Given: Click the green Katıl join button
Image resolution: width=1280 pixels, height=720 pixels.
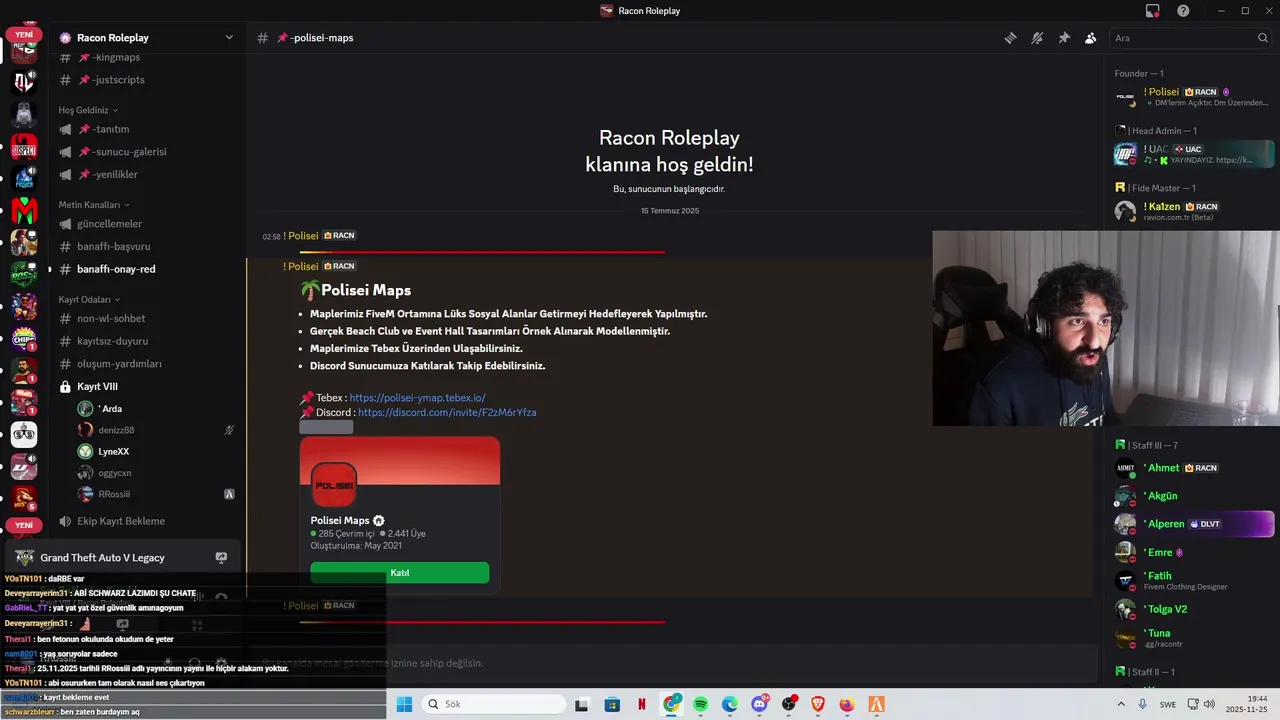Looking at the screenshot, I should tap(399, 573).
